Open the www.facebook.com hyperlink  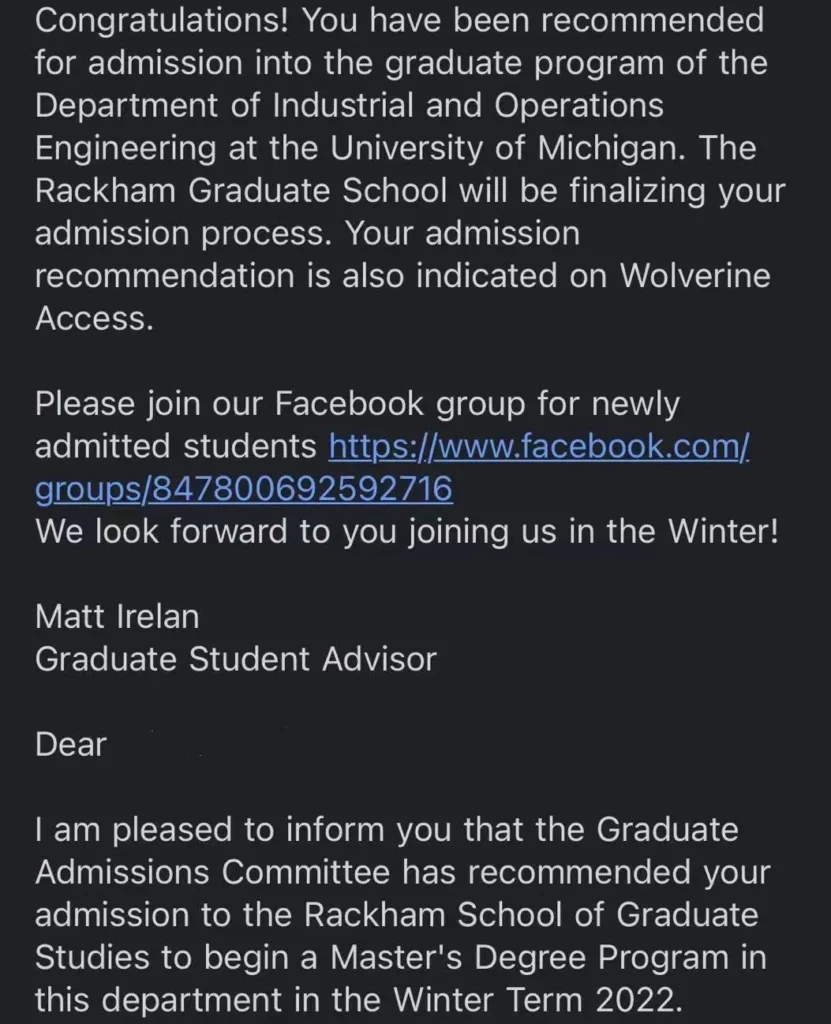[540, 445]
